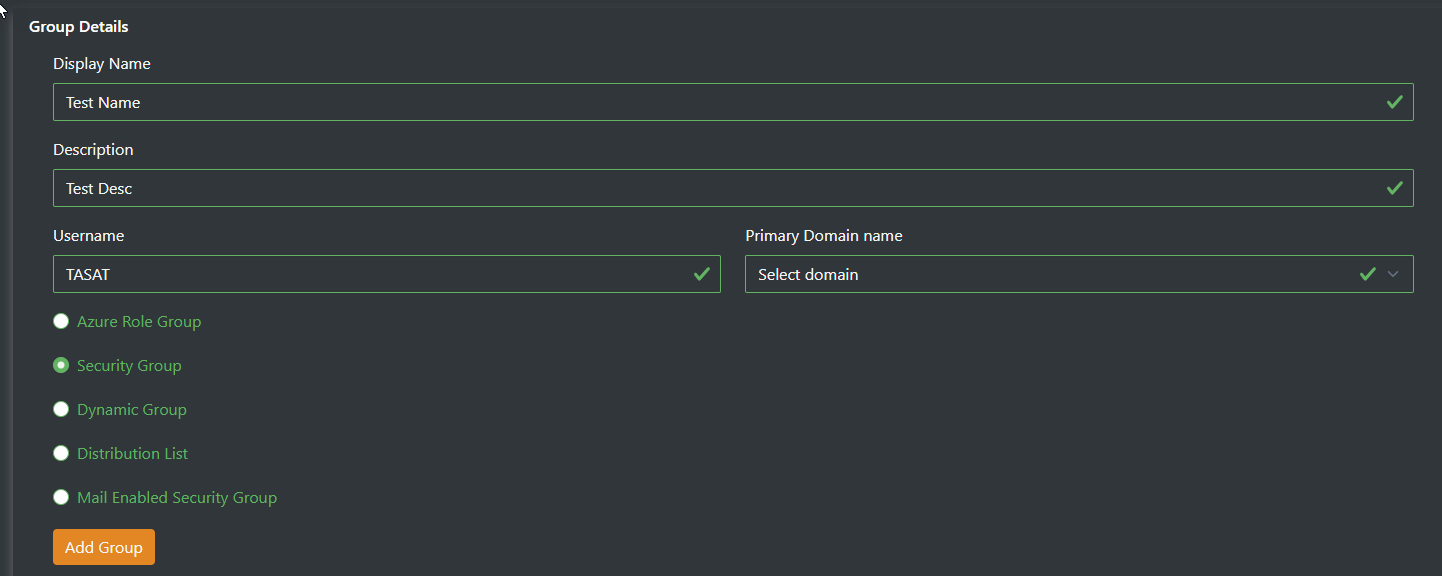Click the green checkmark beside Display Name
Screen dimensions: 1442x576
click(1394, 101)
